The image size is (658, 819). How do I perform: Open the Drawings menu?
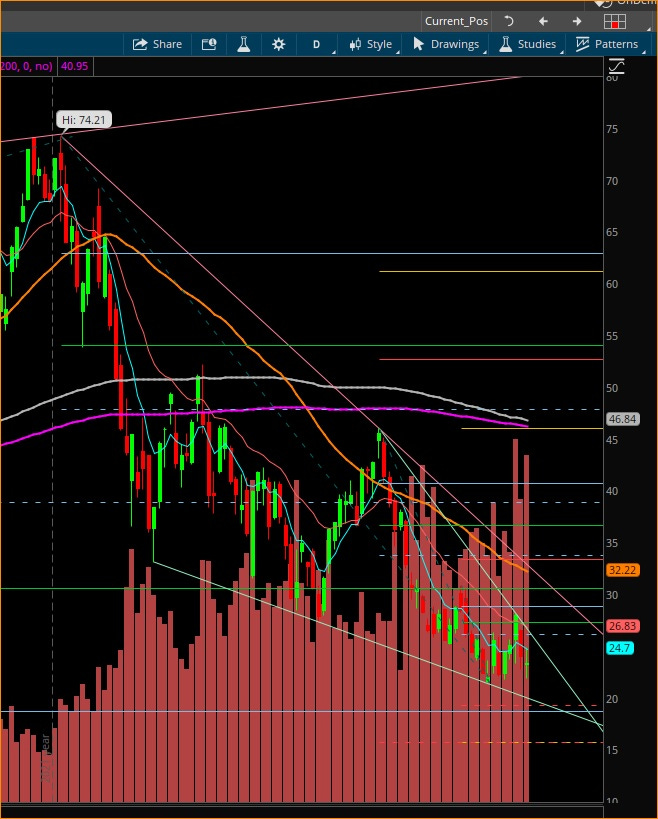446,44
